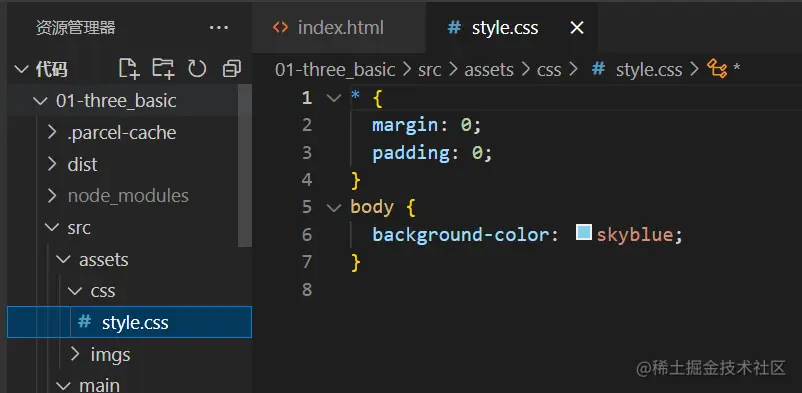
Task: Open the skyblue color swatch picker
Action: point(584,232)
